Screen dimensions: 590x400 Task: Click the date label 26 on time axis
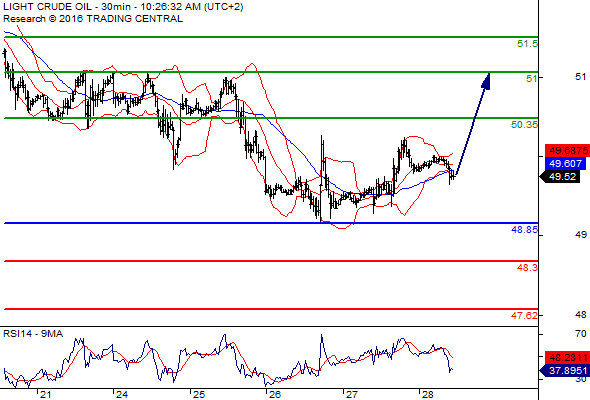(275, 394)
